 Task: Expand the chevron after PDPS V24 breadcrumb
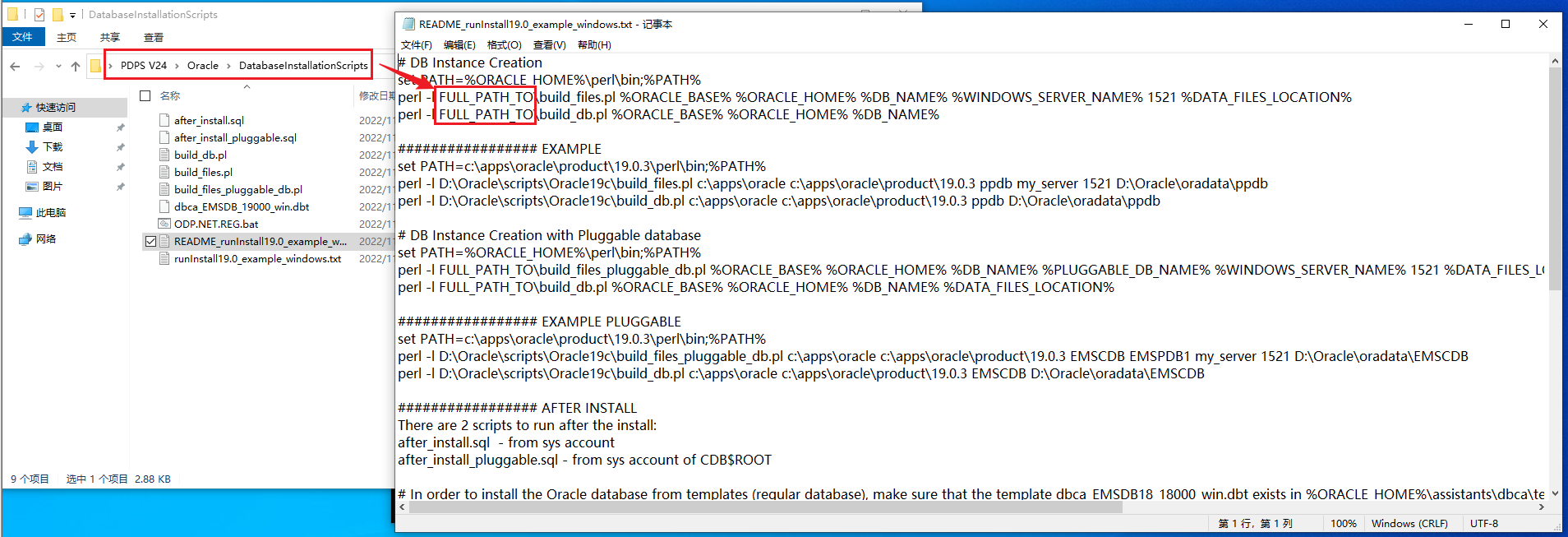(x=177, y=66)
